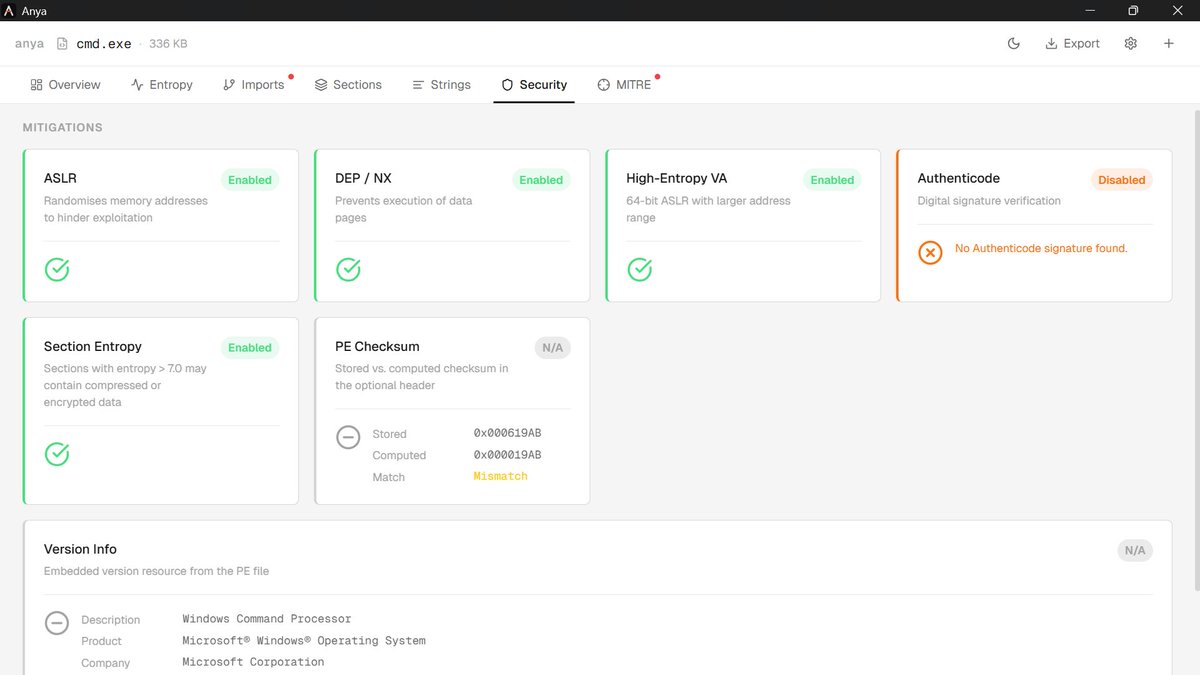The width and height of the screenshot is (1200, 675).
Task: Click the vertical scrollbar on the right
Action: 1196,350
